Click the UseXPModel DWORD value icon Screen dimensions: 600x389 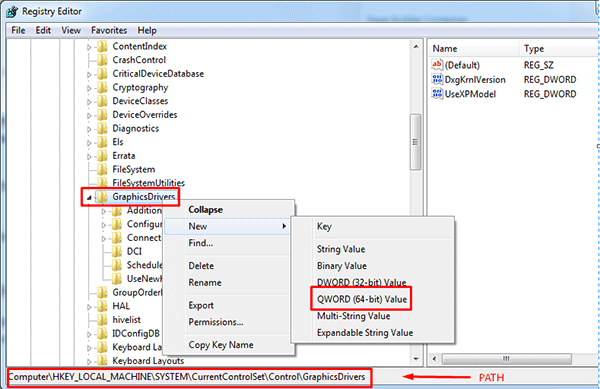[437, 94]
